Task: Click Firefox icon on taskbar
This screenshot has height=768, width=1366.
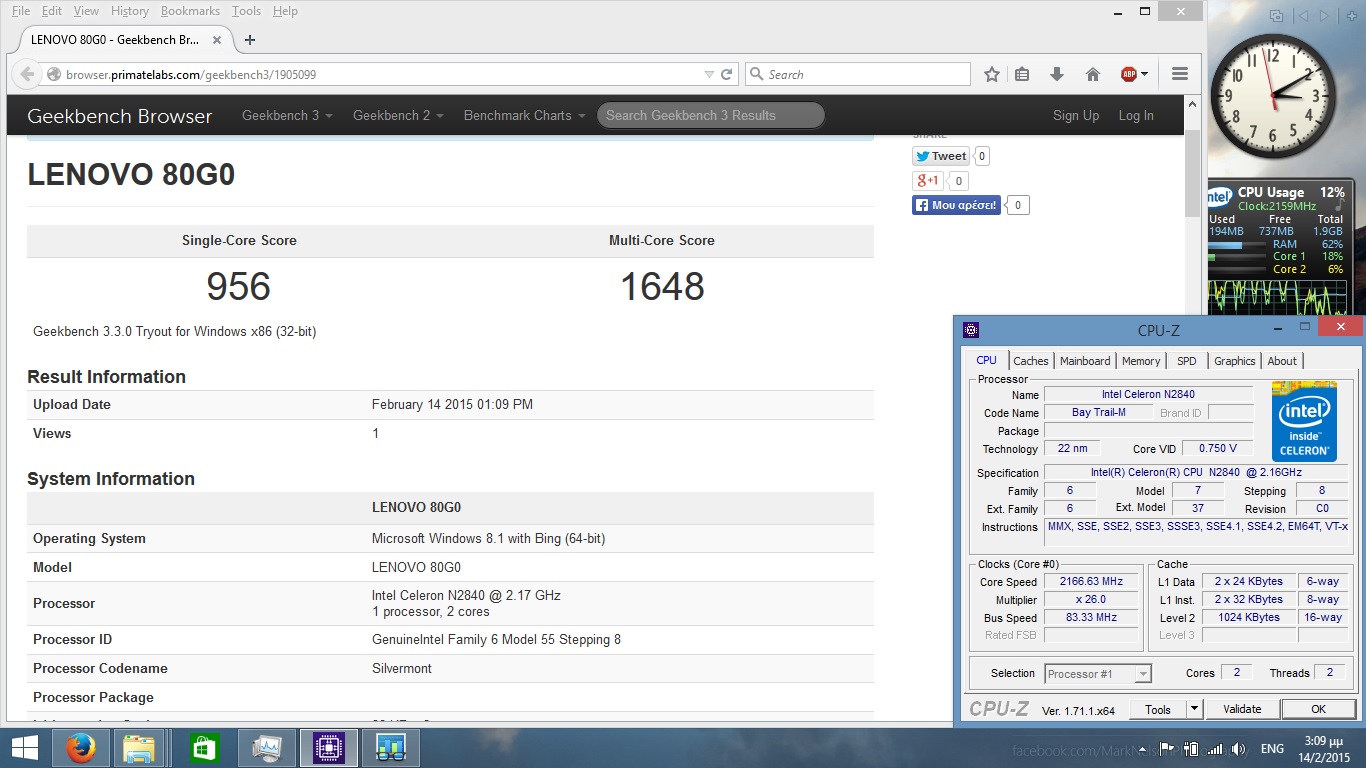Action: (x=81, y=748)
